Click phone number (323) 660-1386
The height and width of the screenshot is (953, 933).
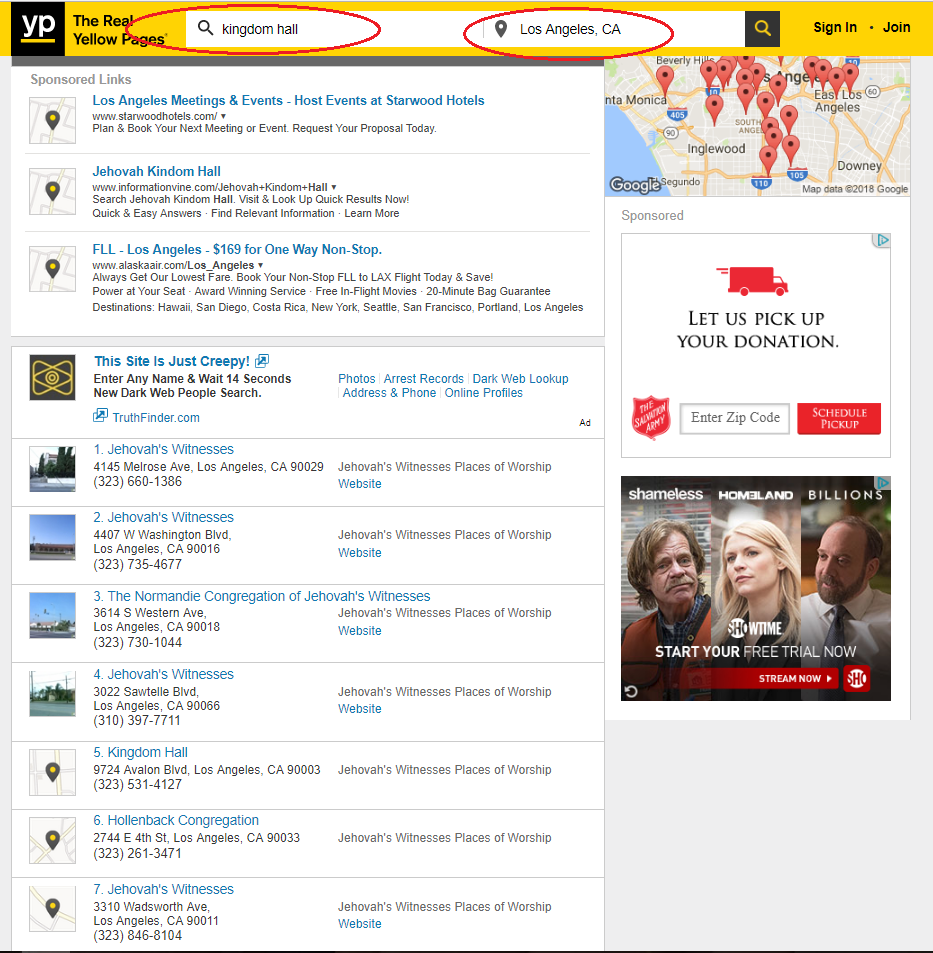pos(137,481)
